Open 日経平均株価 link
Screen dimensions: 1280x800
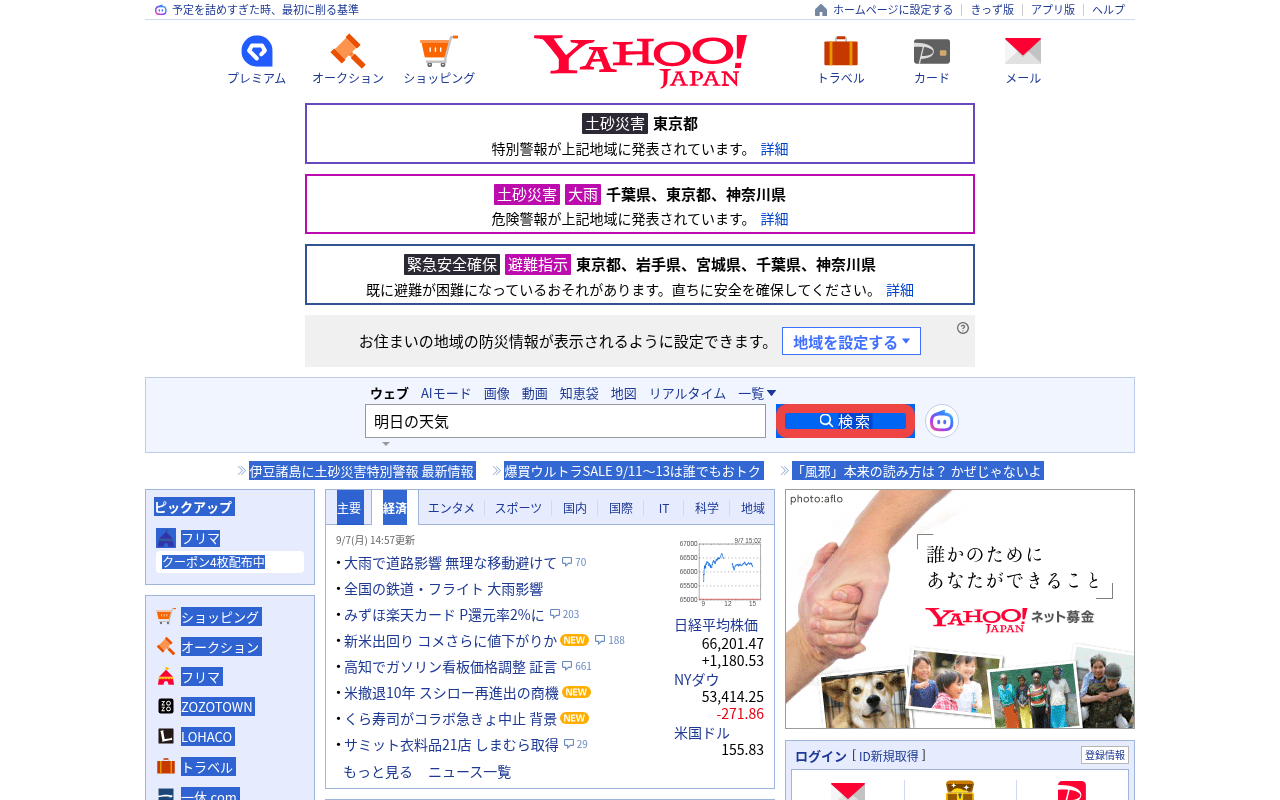tap(716, 625)
